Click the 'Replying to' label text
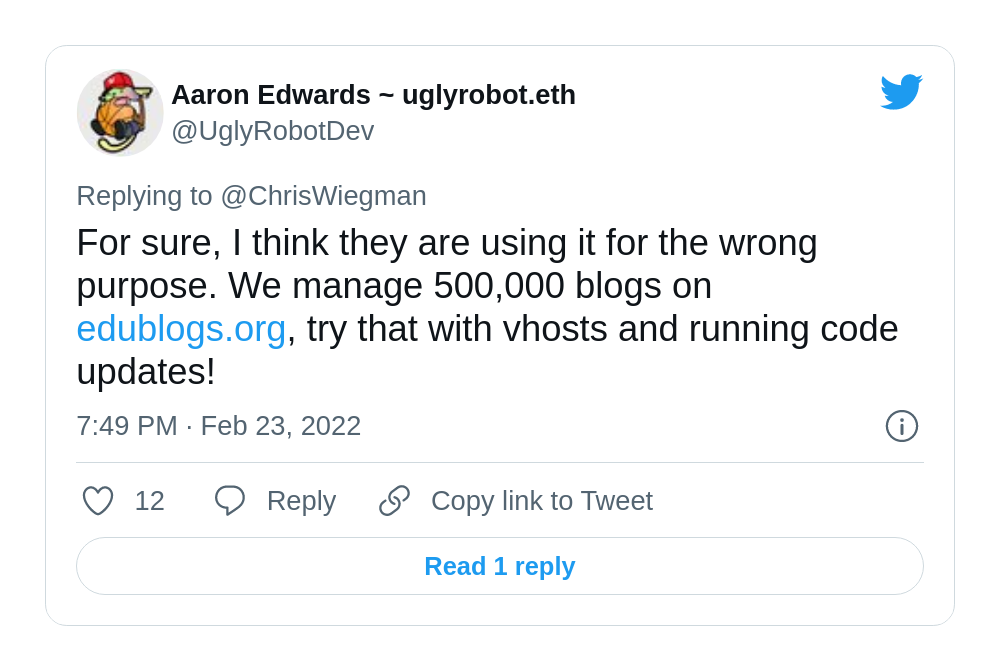 [144, 196]
